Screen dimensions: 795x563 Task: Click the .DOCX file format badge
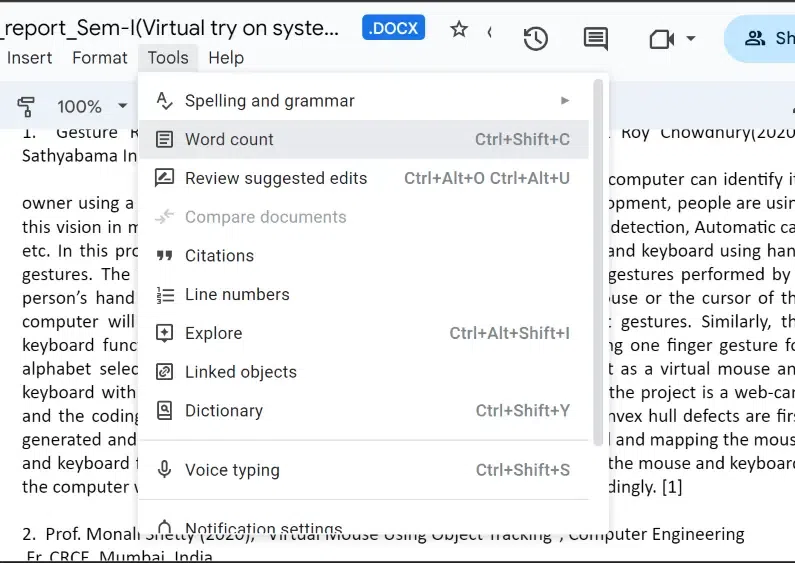click(x=393, y=28)
